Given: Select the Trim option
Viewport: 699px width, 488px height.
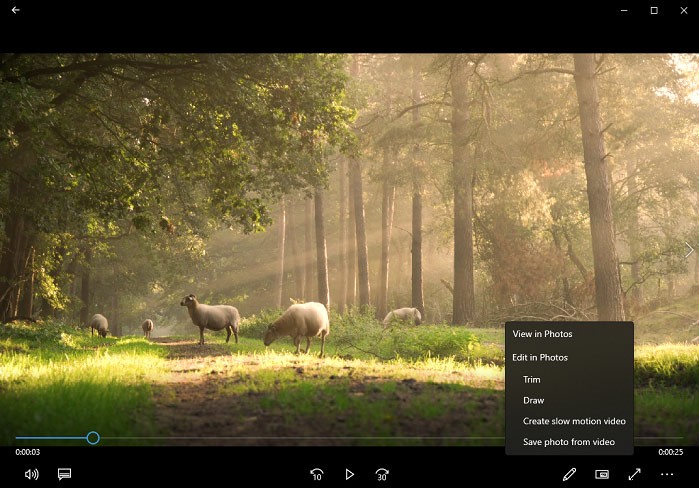Looking at the screenshot, I should (531, 379).
